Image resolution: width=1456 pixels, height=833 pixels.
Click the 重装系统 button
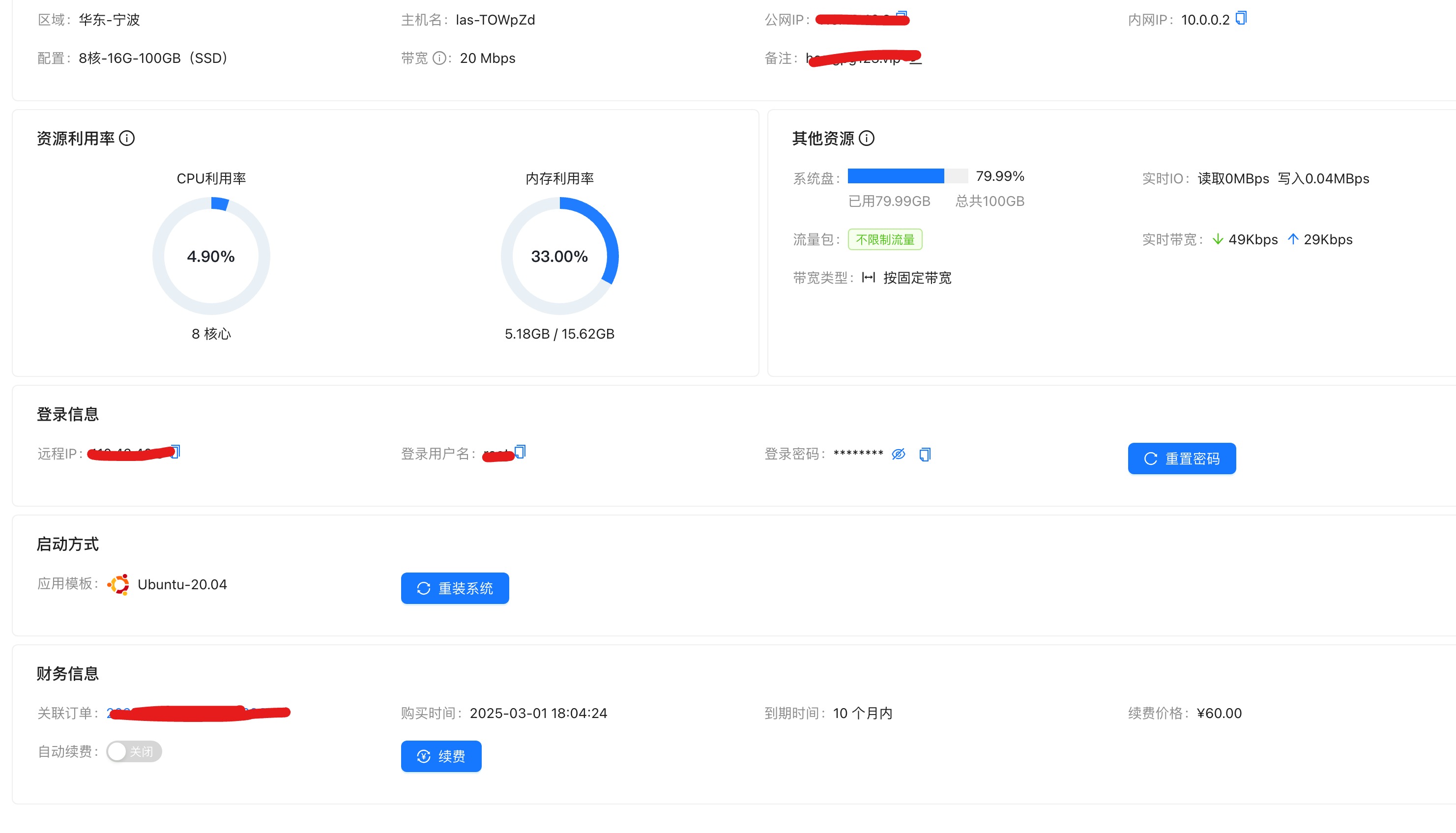coord(455,588)
